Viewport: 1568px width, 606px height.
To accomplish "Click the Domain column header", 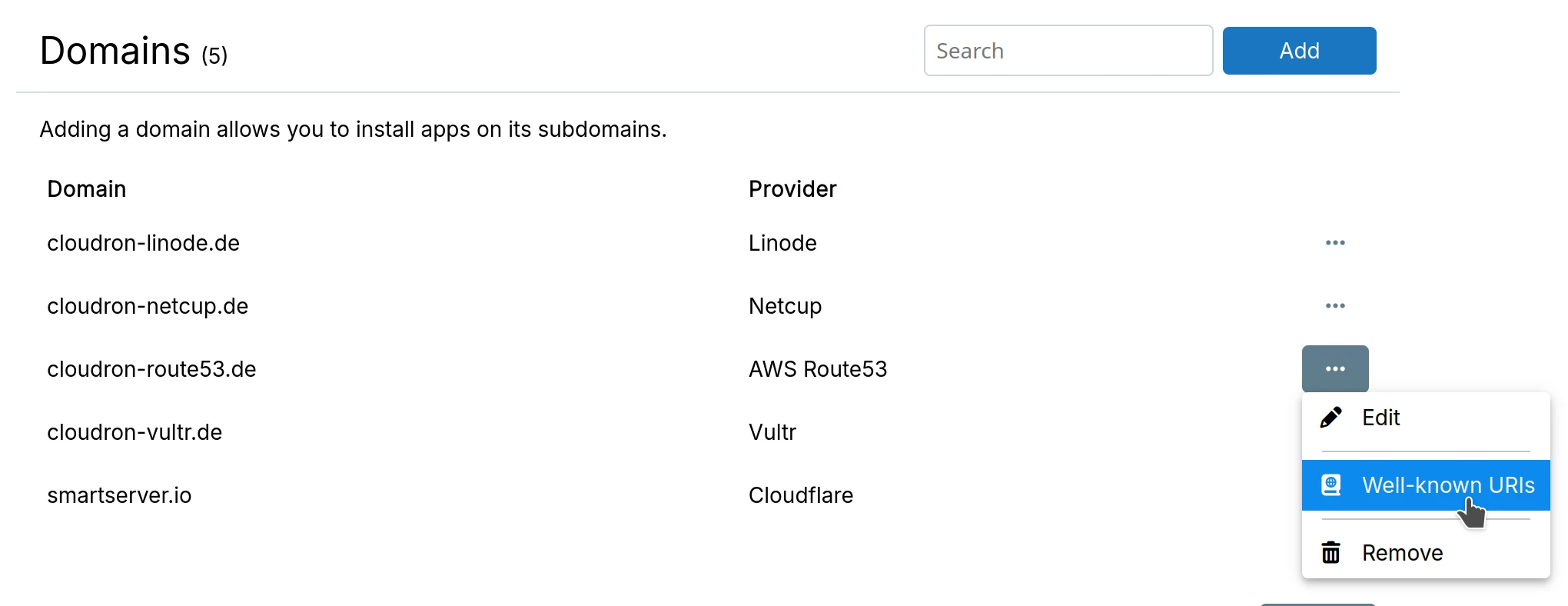I will pyautogui.click(x=87, y=189).
